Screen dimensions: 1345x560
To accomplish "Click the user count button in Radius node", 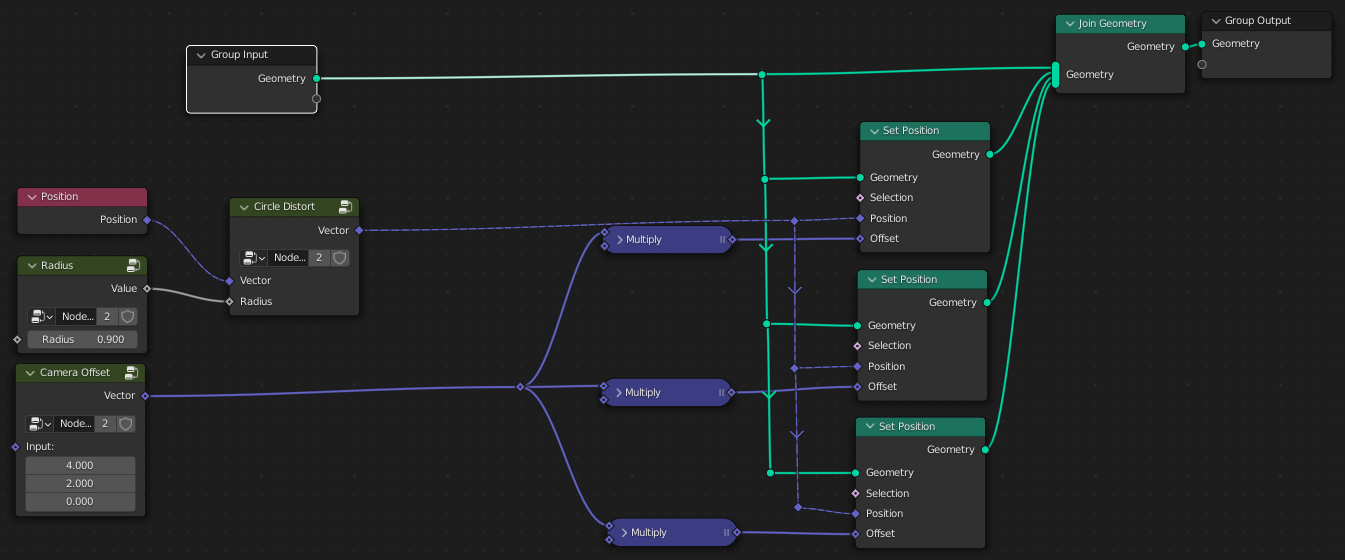I will 106,316.
